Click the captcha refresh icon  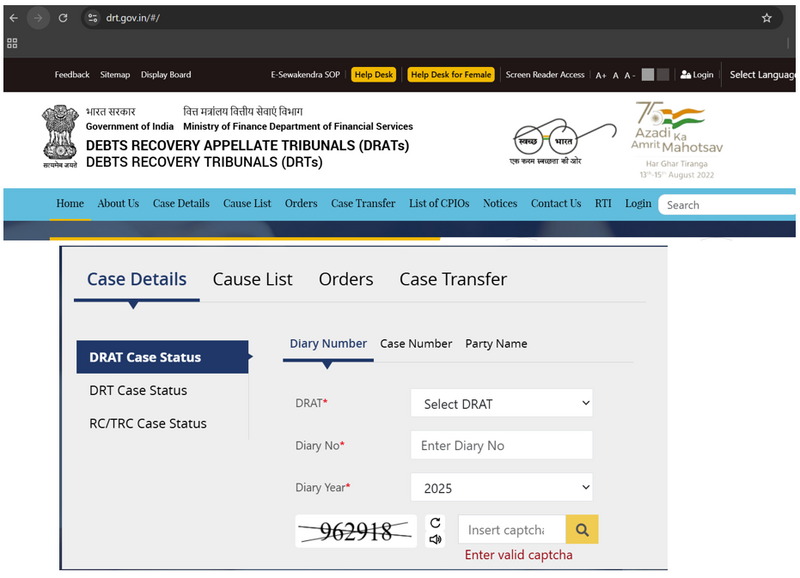436,521
